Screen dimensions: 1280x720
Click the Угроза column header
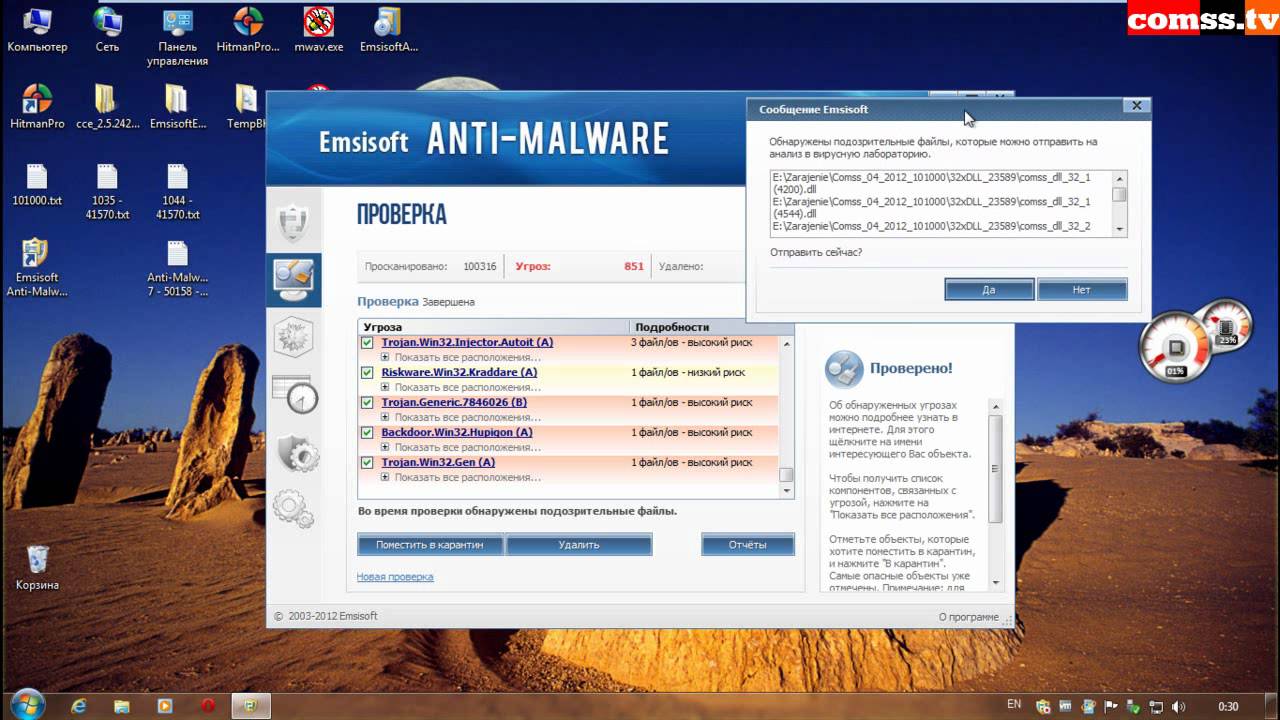click(494, 327)
